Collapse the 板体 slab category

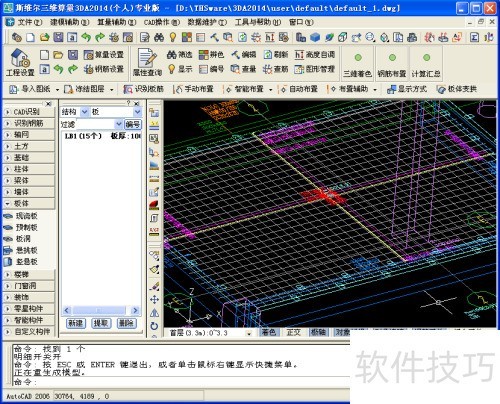point(29,203)
